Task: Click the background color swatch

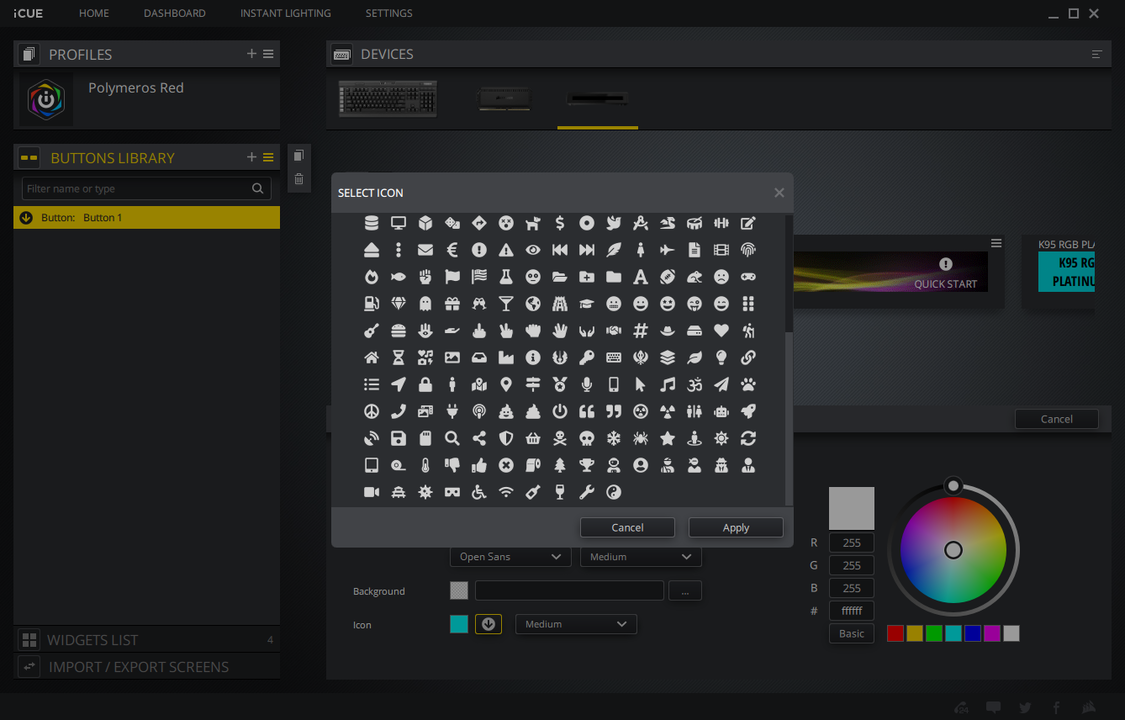Action: click(x=459, y=590)
